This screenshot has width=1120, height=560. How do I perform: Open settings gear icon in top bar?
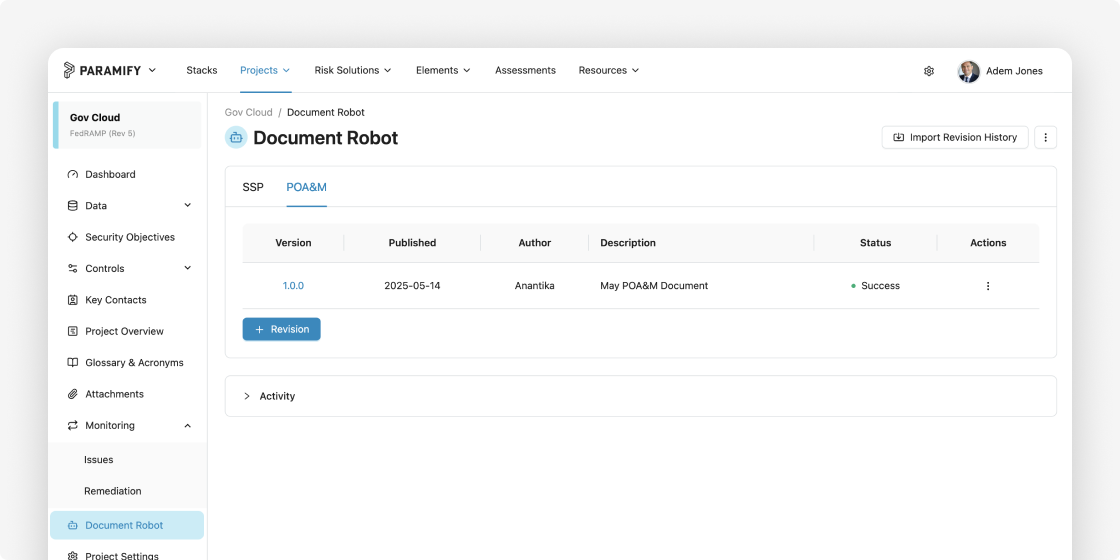click(929, 71)
